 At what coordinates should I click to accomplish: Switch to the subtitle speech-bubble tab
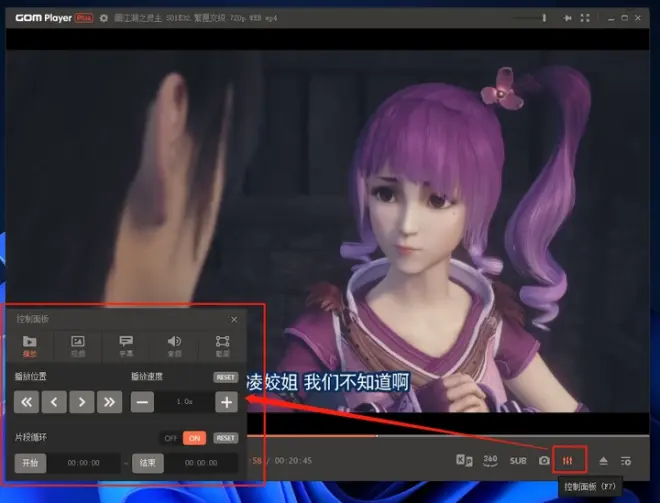126,346
